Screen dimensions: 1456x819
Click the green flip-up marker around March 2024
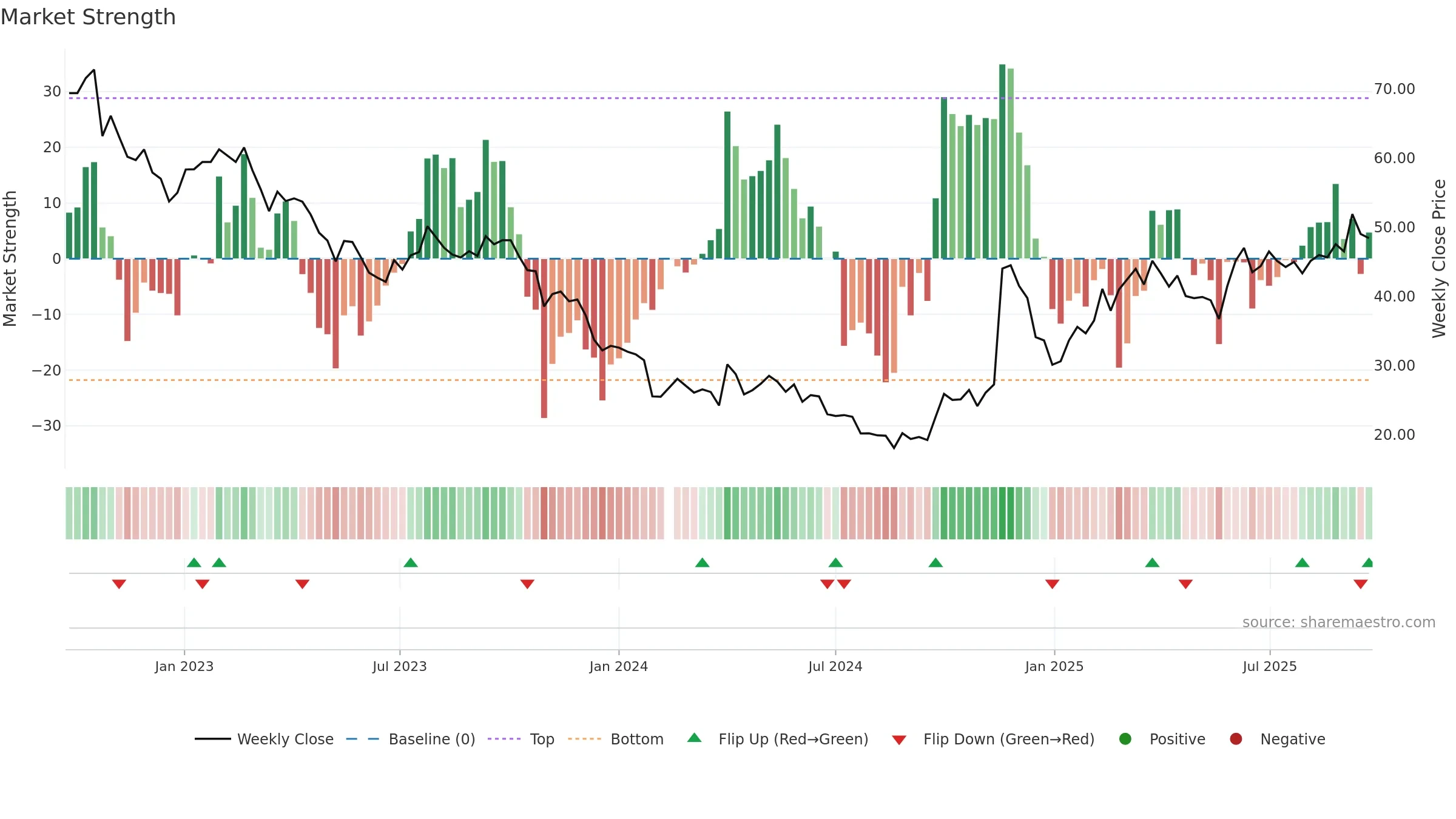tap(703, 562)
